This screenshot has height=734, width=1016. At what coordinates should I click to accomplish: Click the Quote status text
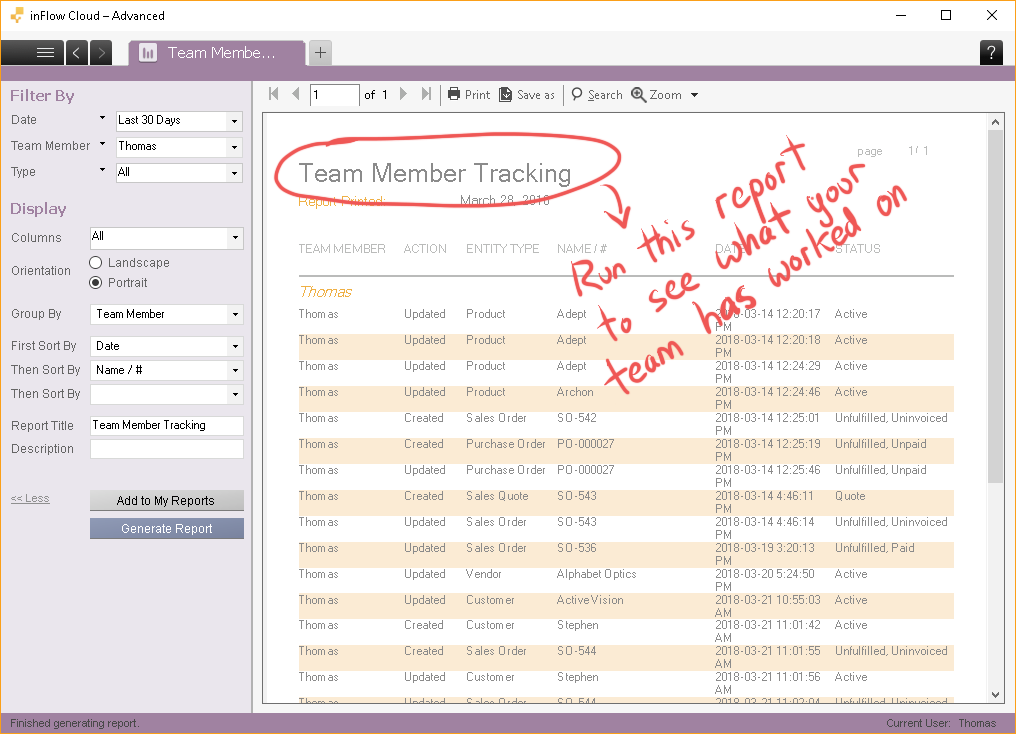pos(849,496)
